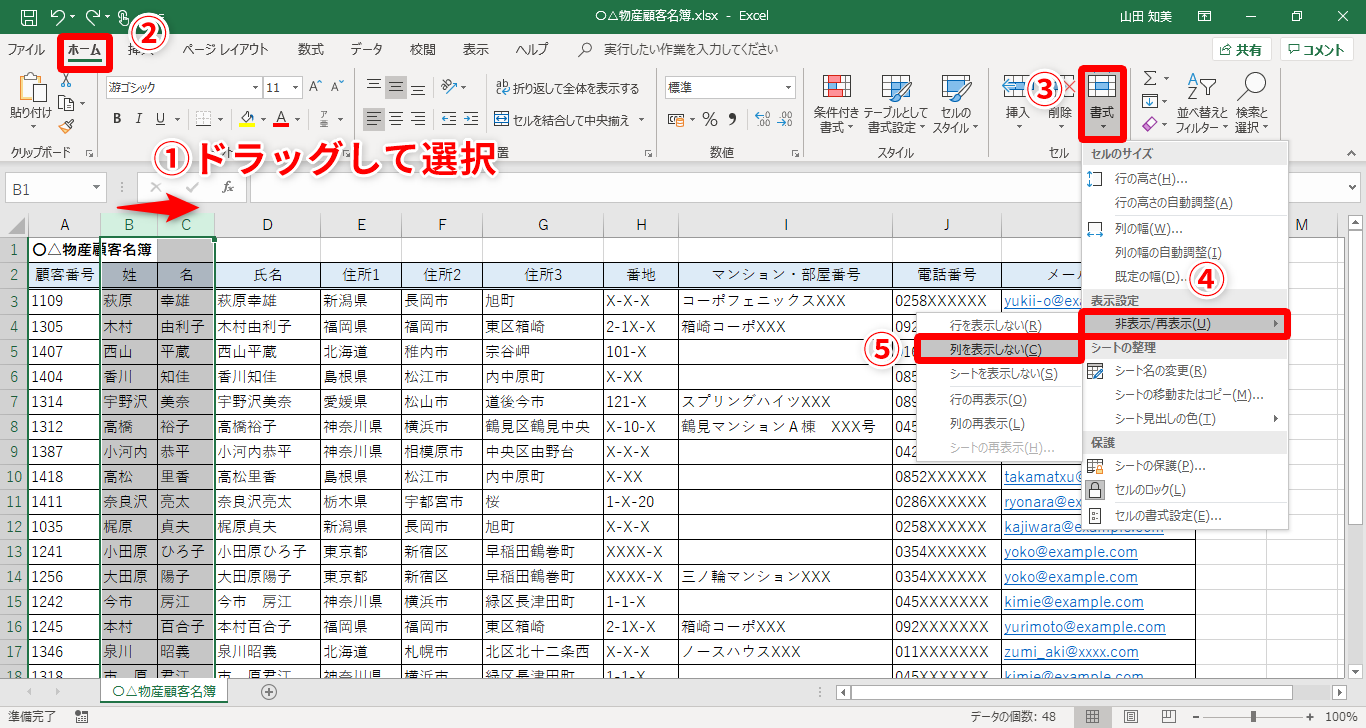Select column D header
The height and width of the screenshot is (728, 1366).
click(267, 225)
